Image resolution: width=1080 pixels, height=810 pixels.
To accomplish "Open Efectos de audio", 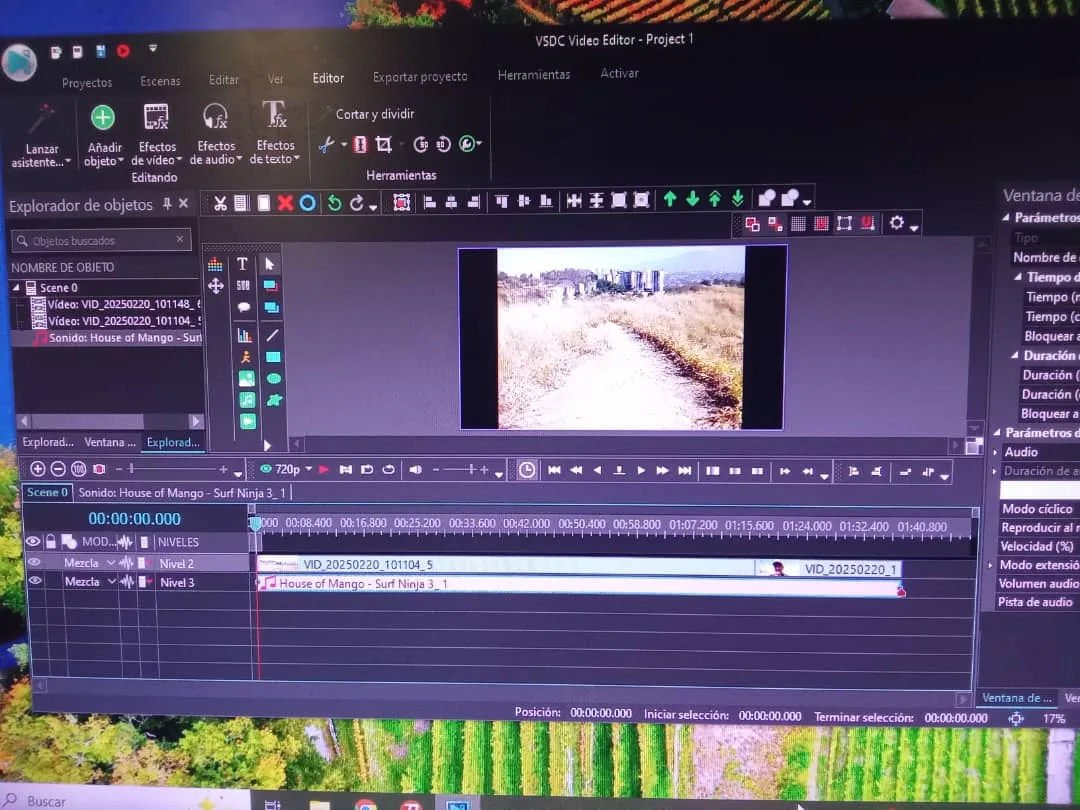I will 216,135.
